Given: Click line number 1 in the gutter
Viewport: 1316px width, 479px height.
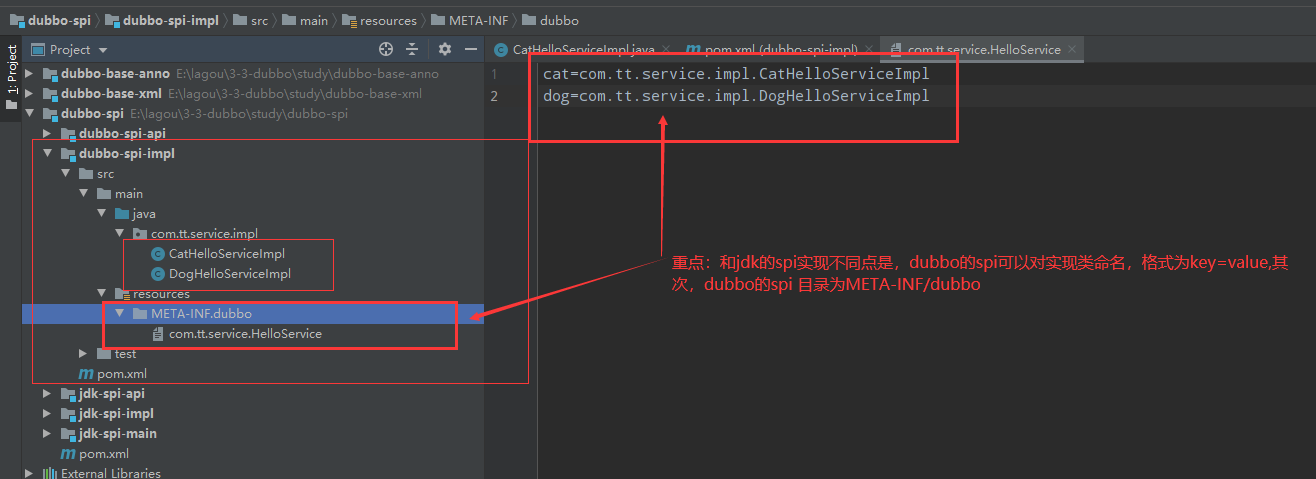Looking at the screenshot, I should pos(494,74).
